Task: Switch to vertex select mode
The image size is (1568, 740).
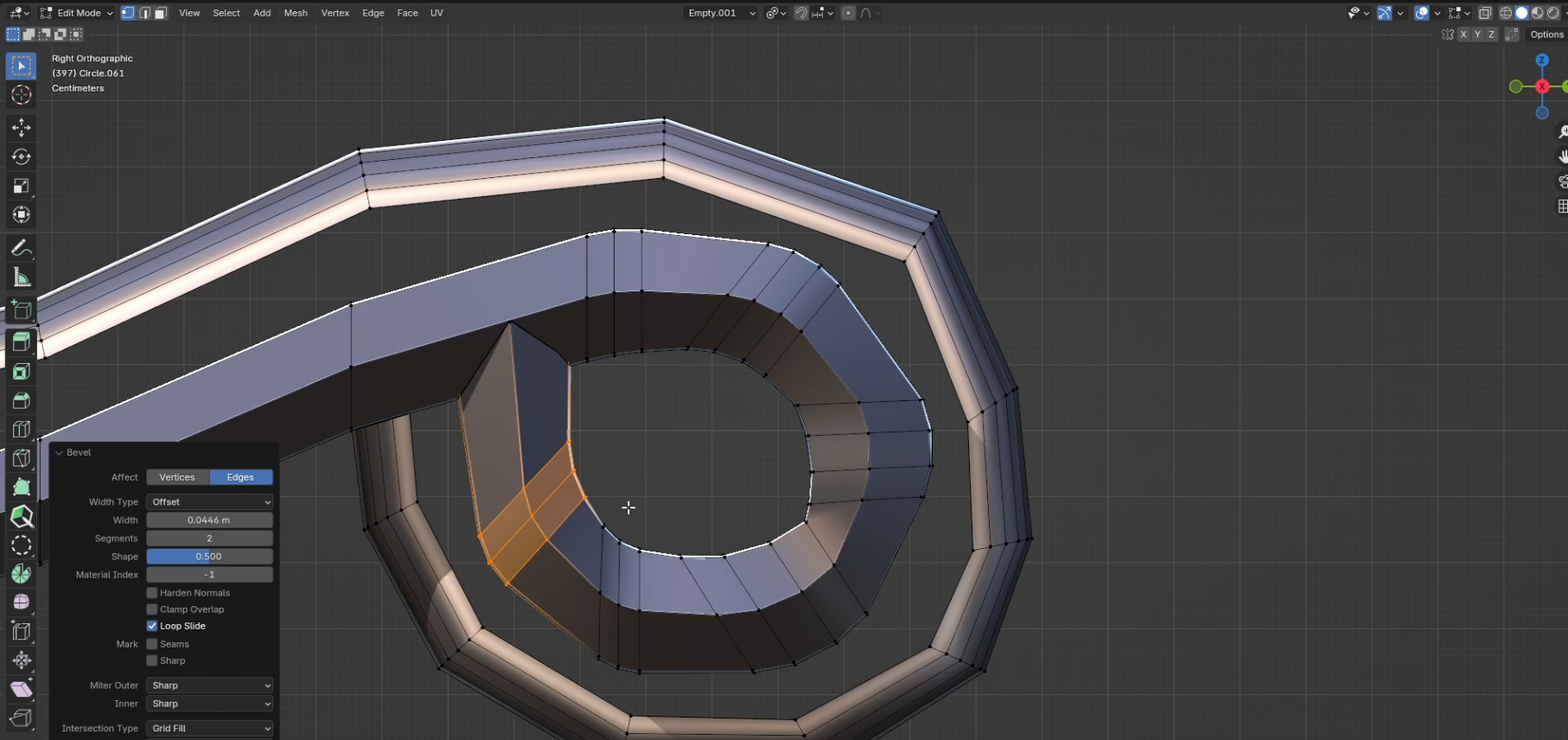Action: [128, 13]
